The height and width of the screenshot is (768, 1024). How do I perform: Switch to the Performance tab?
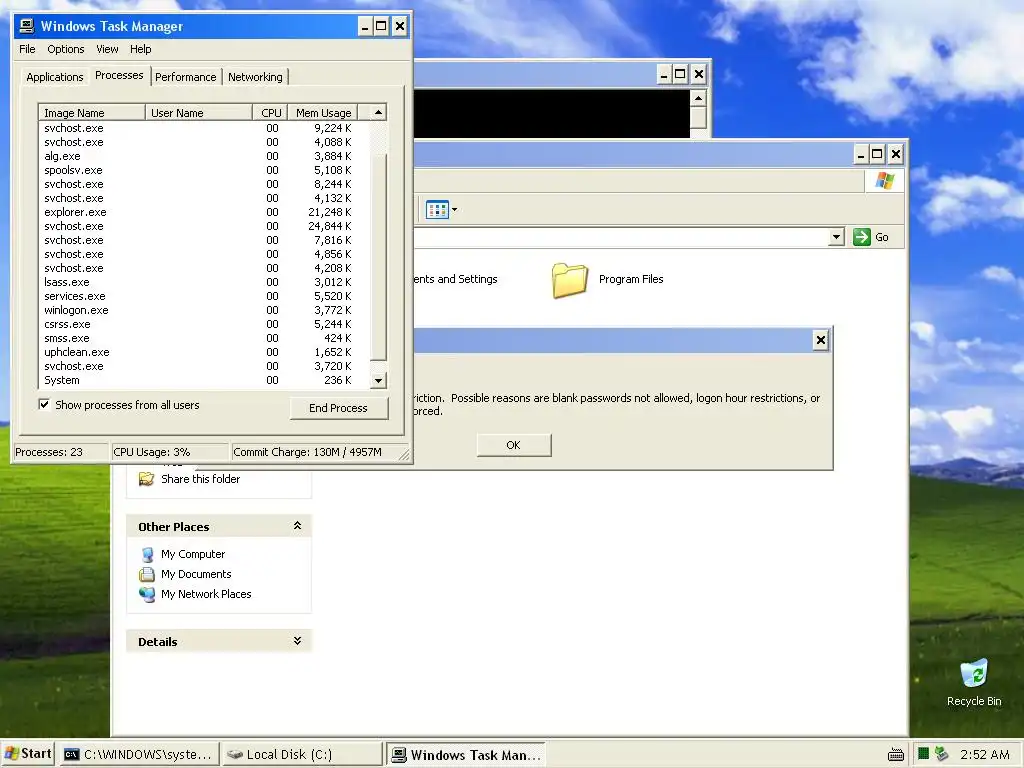185,77
